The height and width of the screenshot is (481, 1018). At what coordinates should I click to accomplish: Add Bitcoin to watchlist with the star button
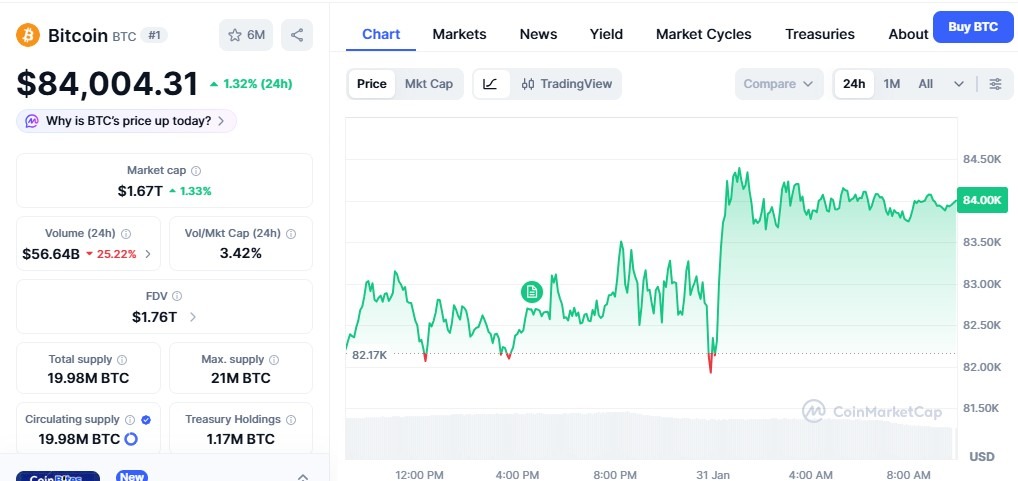point(246,35)
